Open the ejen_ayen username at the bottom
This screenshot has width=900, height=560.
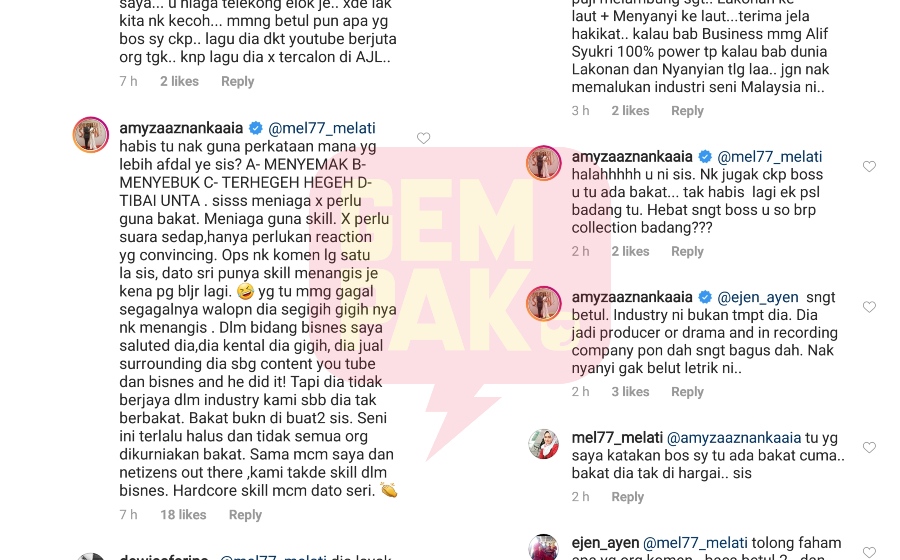pyautogui.click(x=605, y=543)
